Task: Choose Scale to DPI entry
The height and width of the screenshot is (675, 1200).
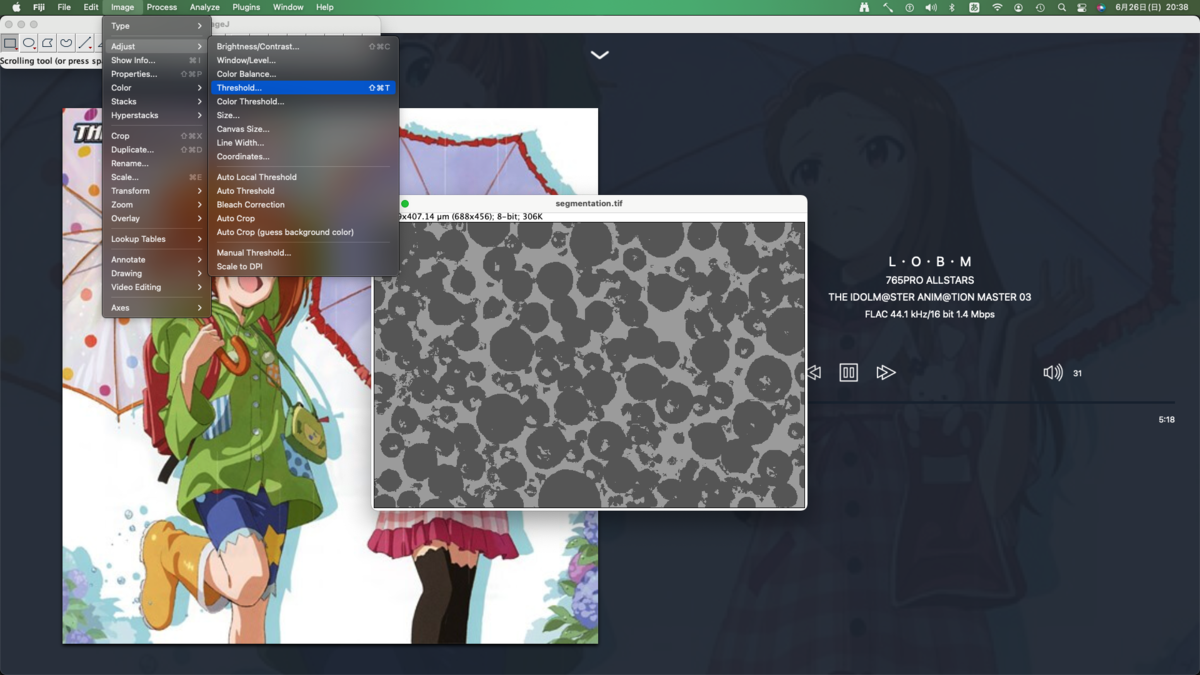Action: click(x=303, y=267)
